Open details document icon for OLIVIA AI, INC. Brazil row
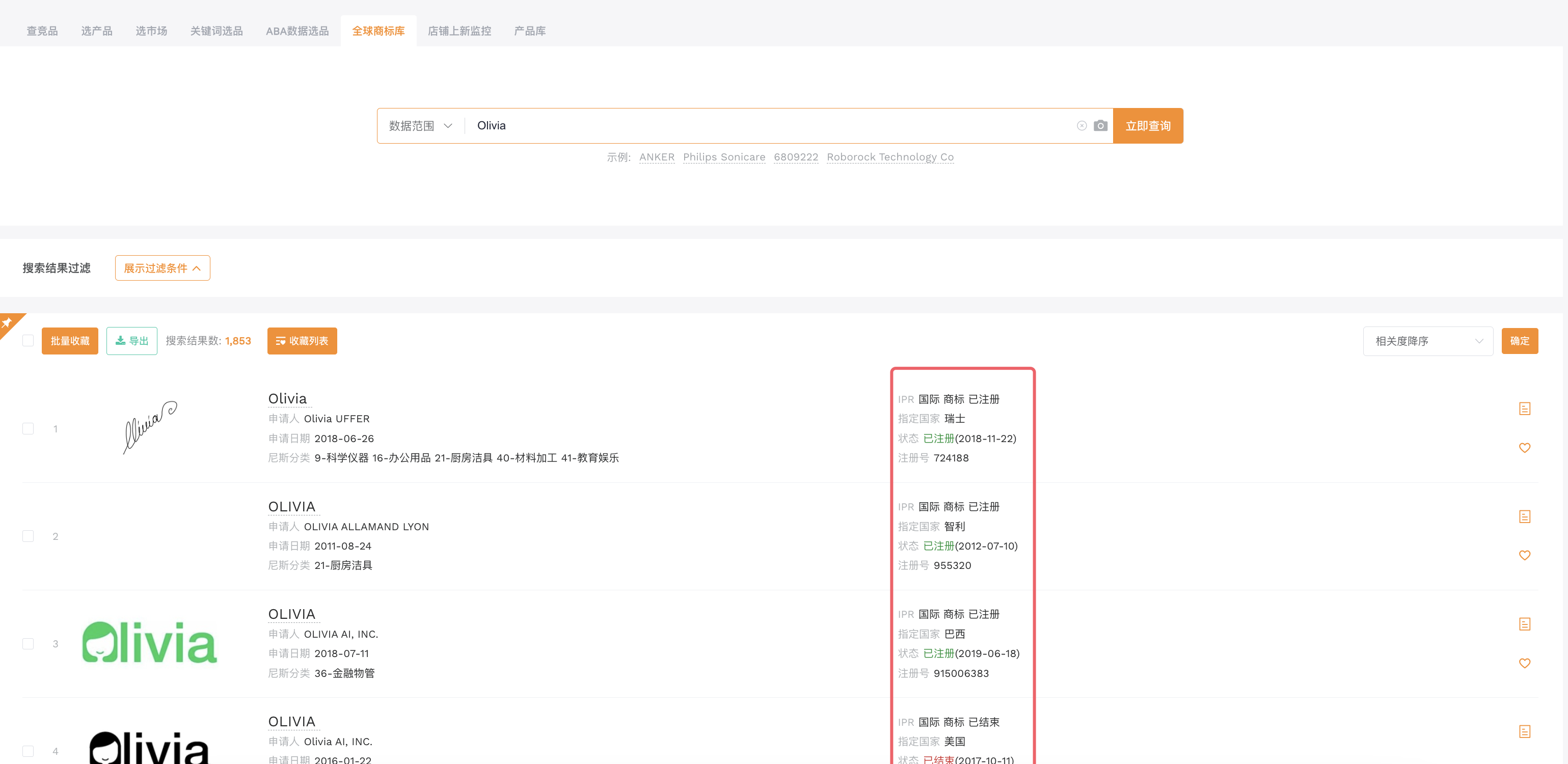1568x764 pixels. [x=1524, y=624]
